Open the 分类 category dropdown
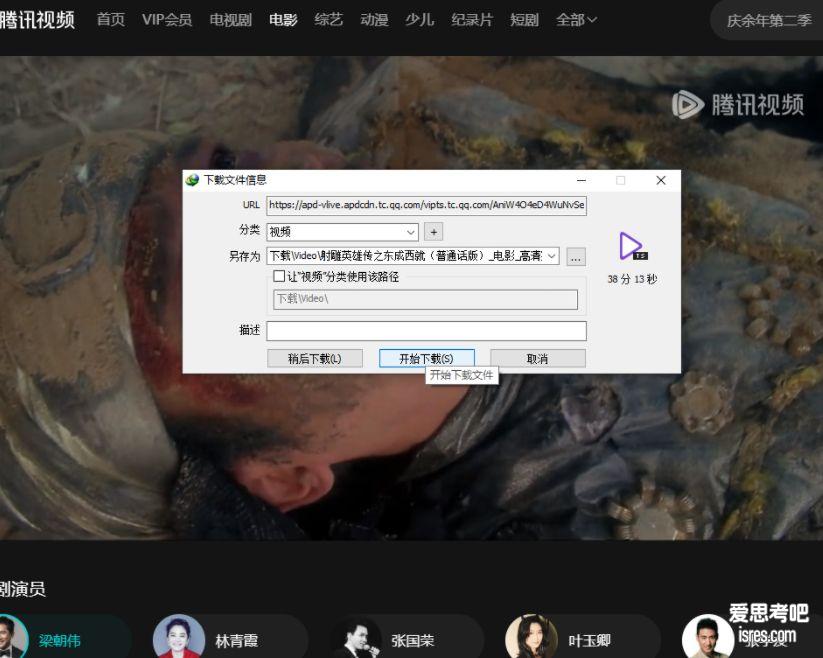823x658 pixels. coord(342,231)
